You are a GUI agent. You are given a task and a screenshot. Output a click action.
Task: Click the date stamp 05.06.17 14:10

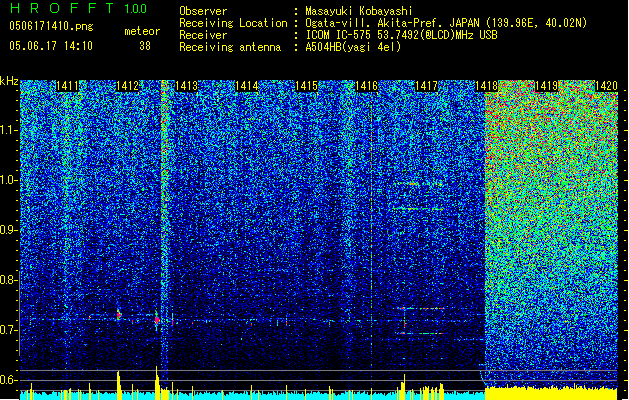click(x=51, y=46)
